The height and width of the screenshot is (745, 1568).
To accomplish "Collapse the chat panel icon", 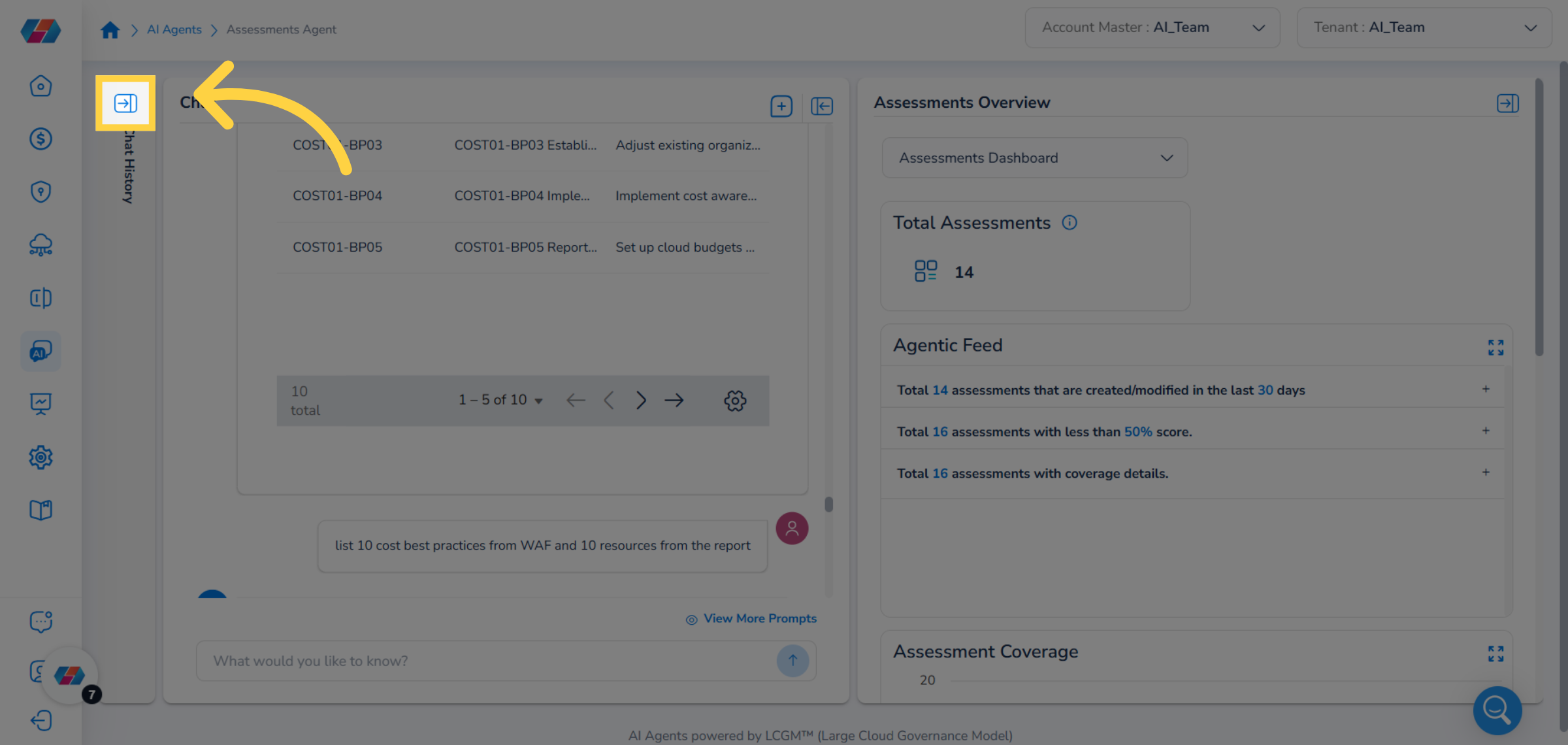I will click(822, 106).
